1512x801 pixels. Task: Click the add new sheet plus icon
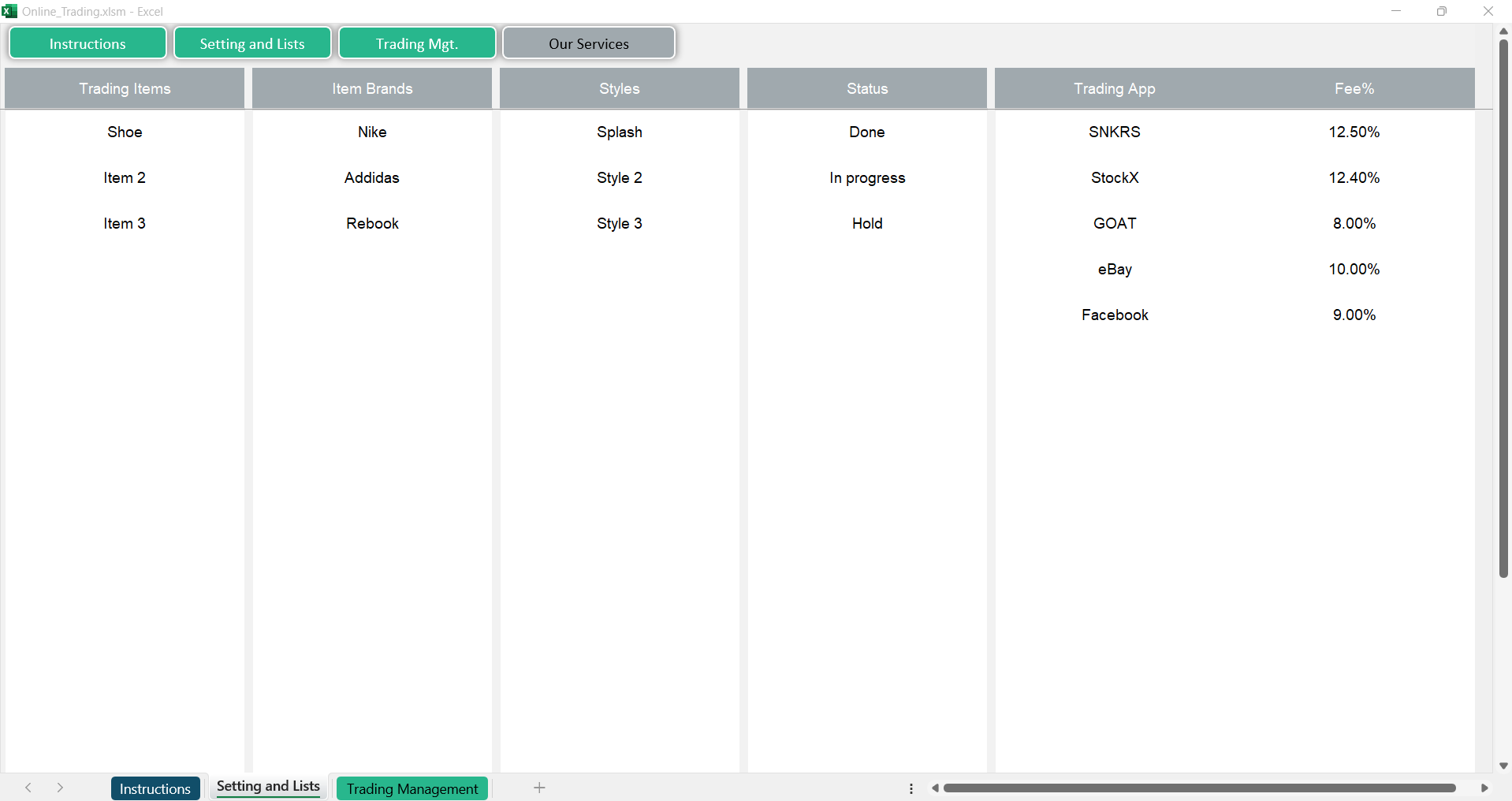tap(539, 788)
